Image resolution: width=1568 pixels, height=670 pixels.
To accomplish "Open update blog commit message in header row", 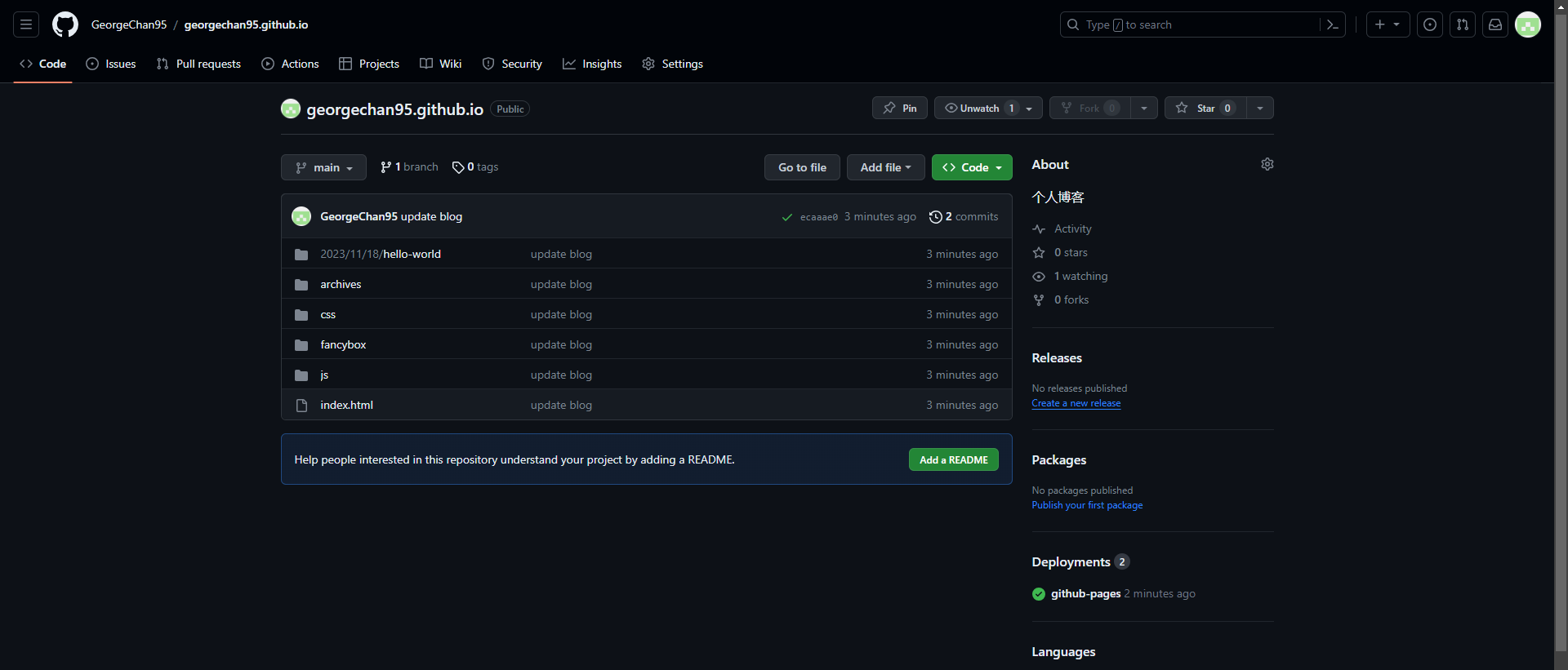I will click(431, 216).
